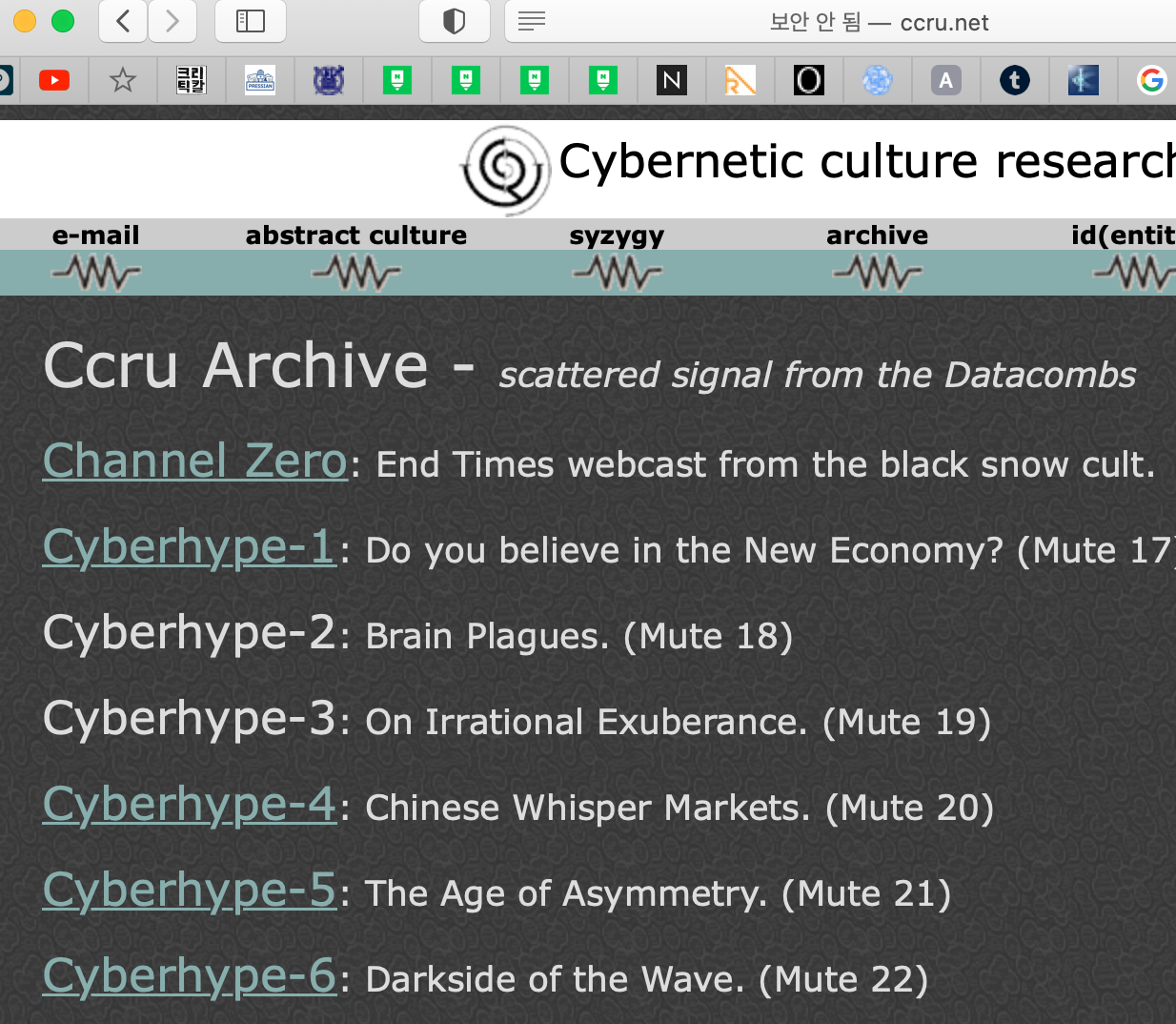
Task: Open the archive nav item
Action: coord(877,236)
